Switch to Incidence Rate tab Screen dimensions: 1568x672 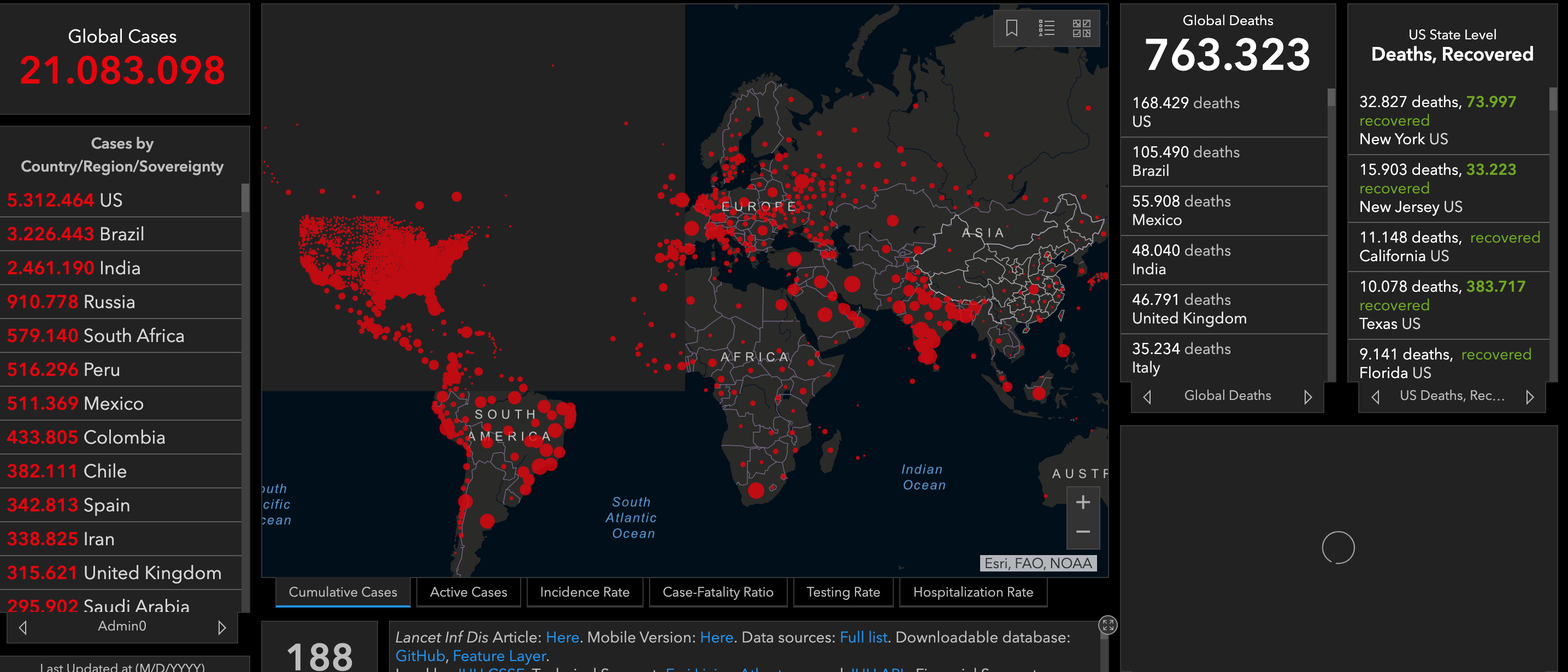[585, 592]
